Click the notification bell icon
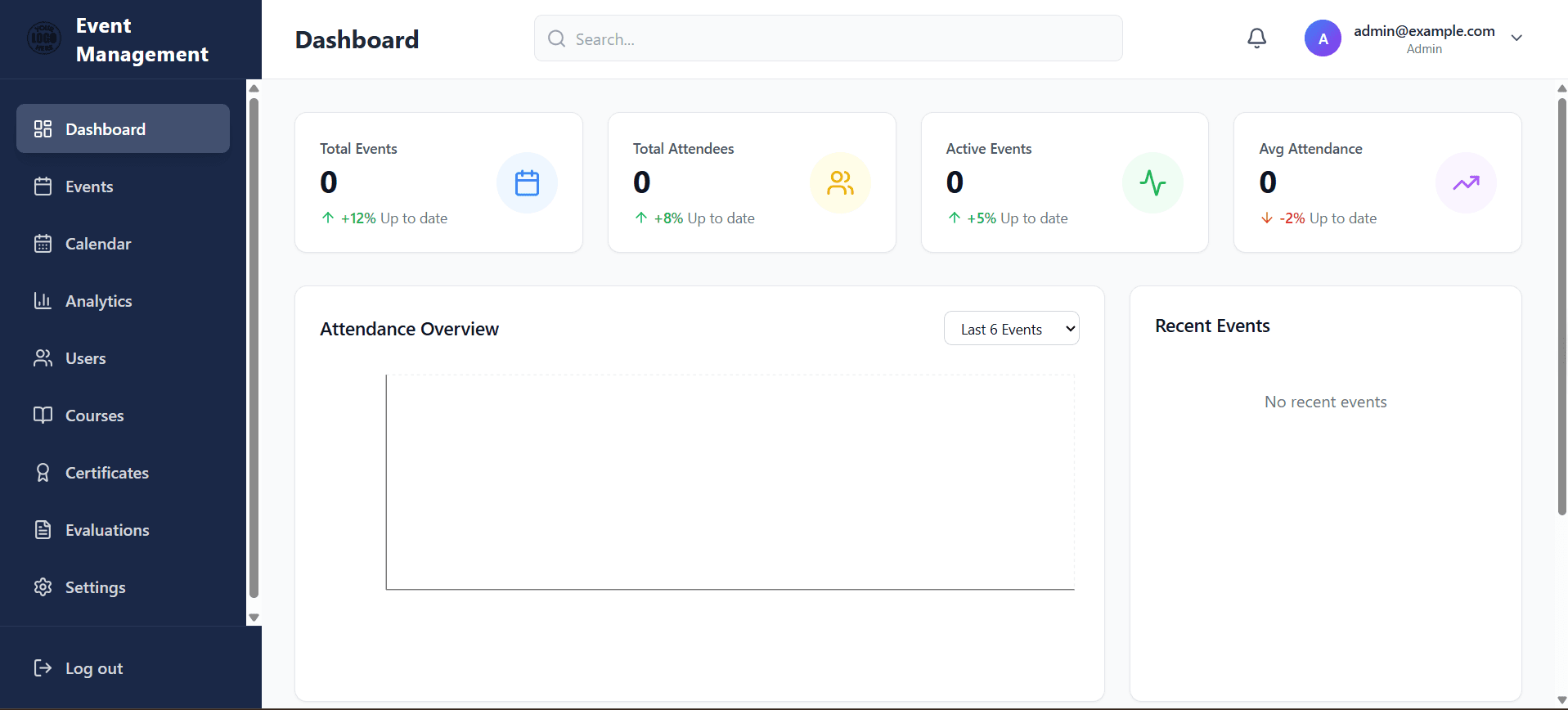This screenshot has width=1568, height=710. (x=1256, y=38)
